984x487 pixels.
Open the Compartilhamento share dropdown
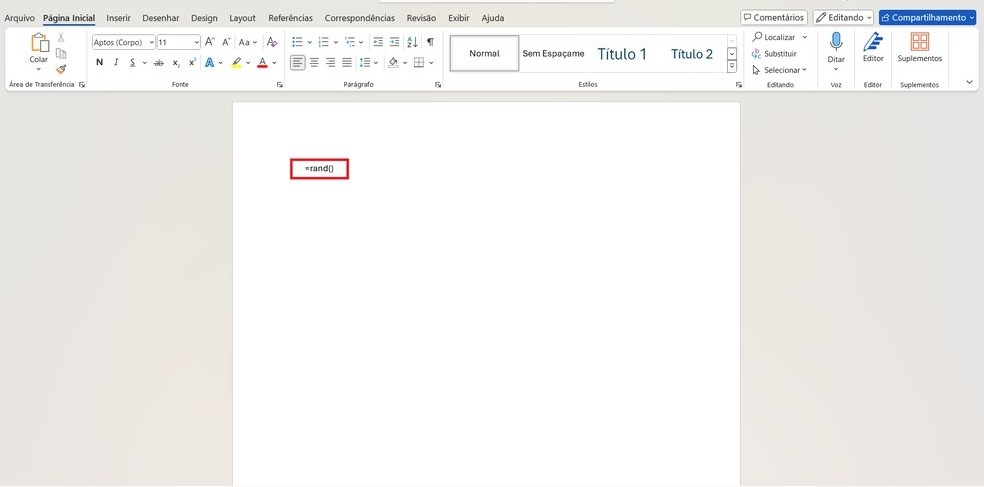[928, 18]
